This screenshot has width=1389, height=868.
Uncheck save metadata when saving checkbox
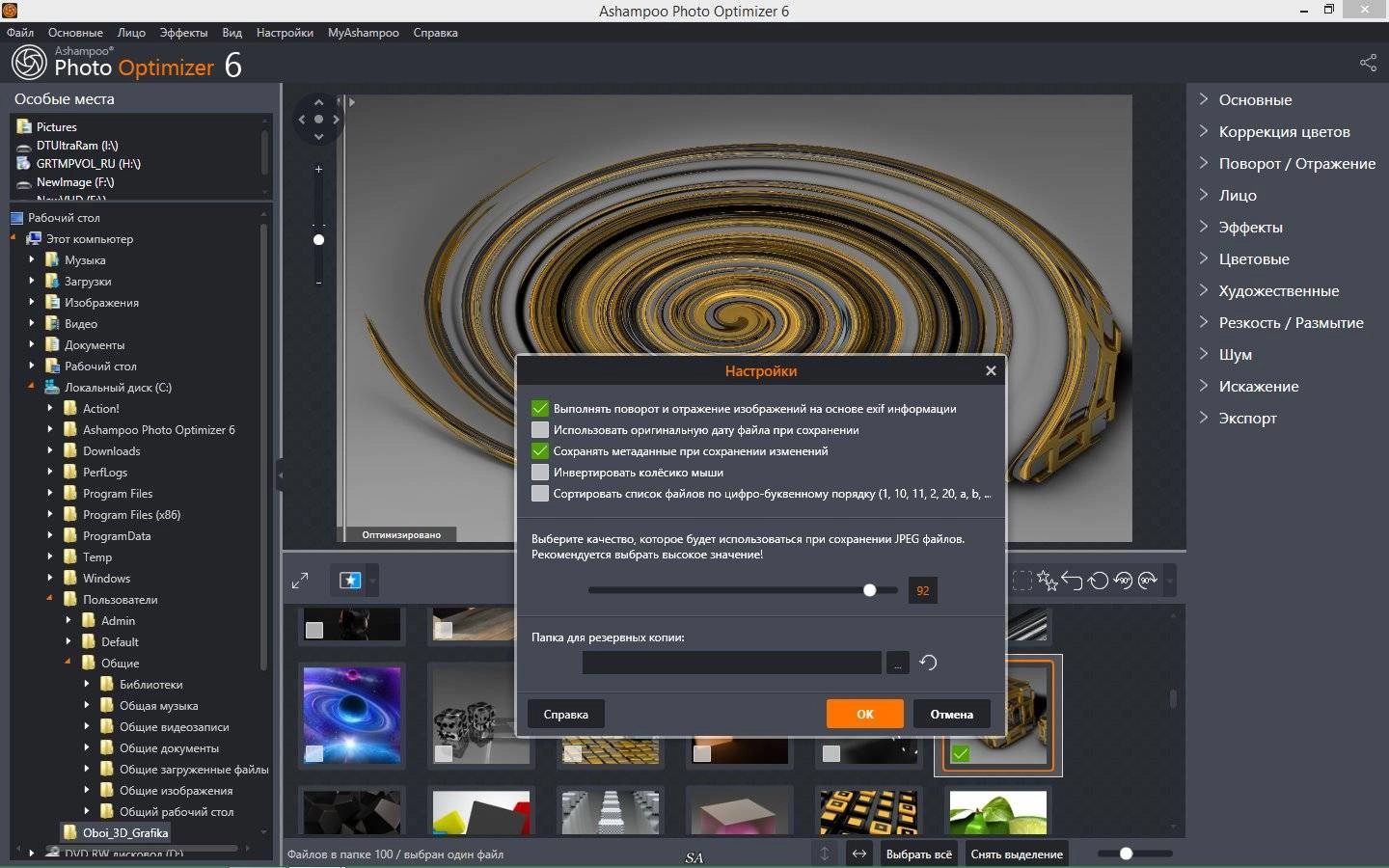coord(540,451)
